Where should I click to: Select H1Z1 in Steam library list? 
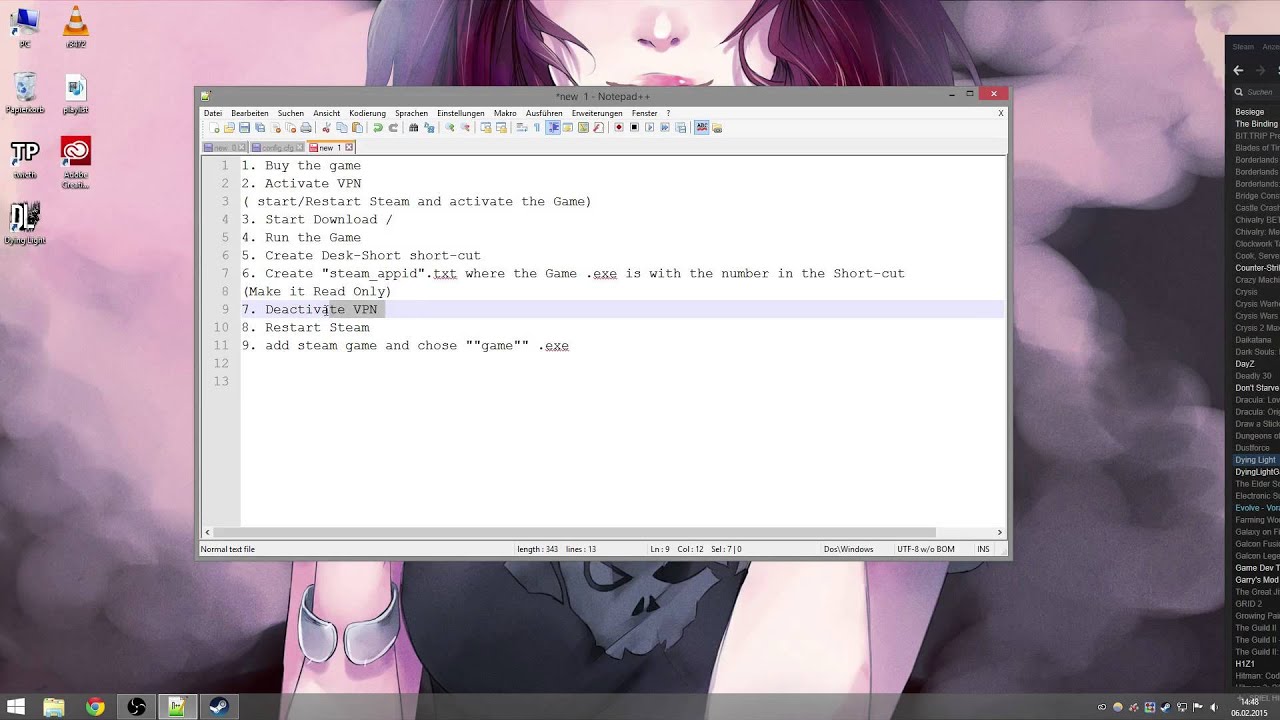point(1245,664)
